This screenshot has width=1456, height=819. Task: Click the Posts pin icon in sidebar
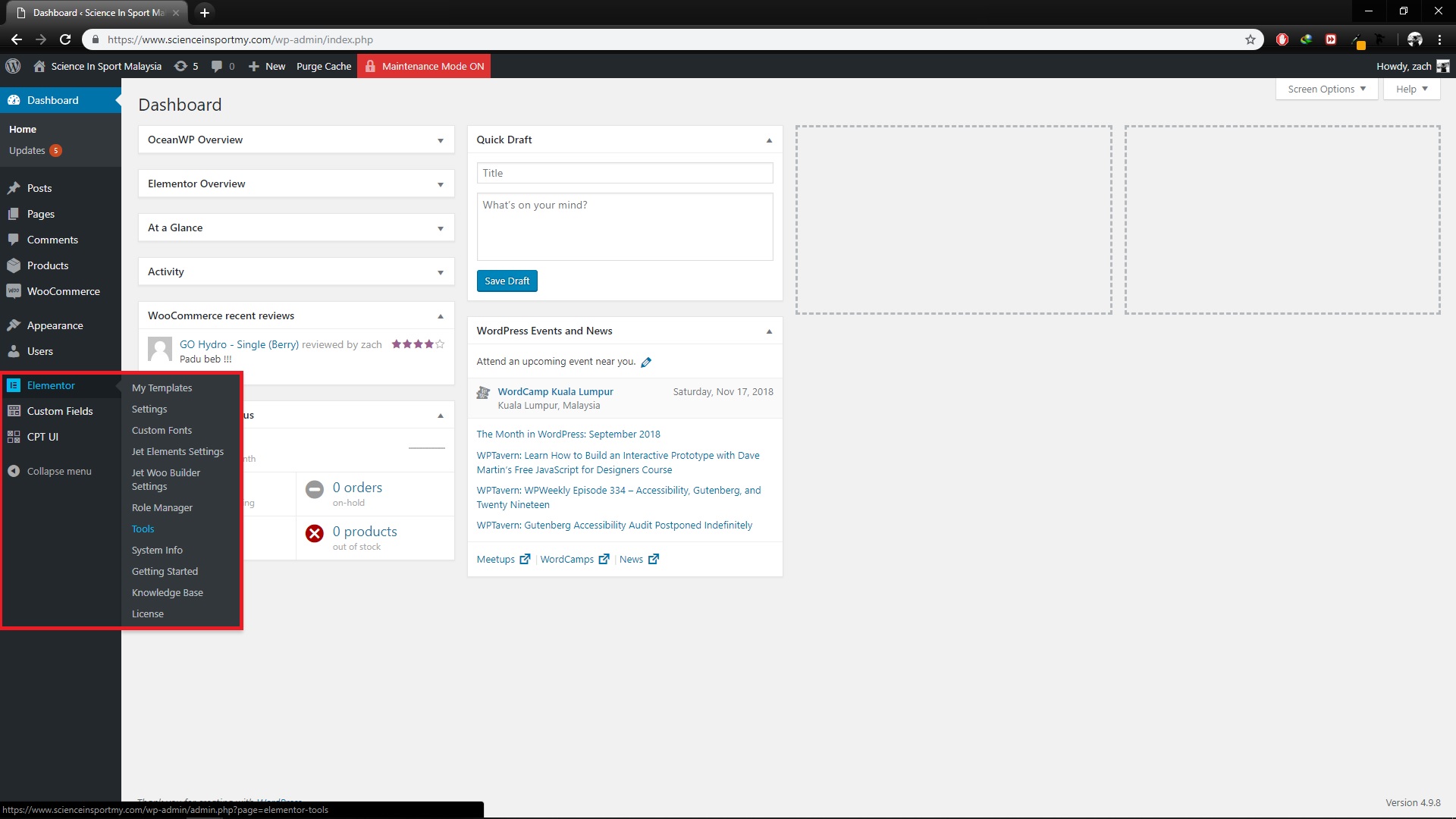[14, 188]
